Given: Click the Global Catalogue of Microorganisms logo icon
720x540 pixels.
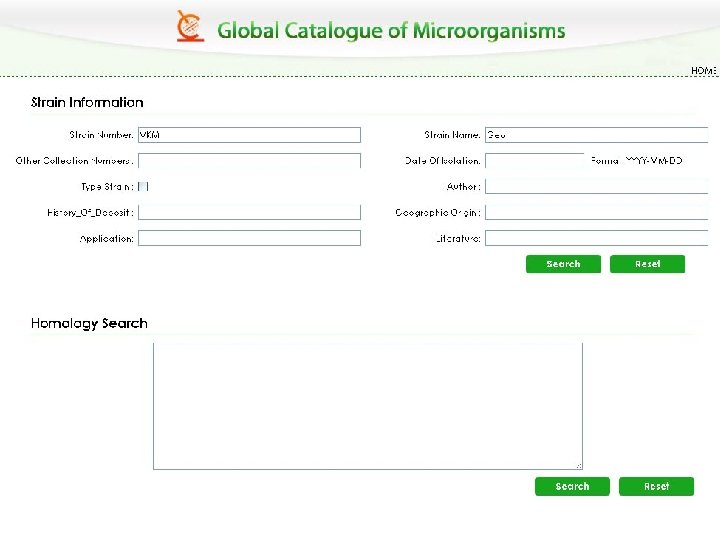Looking at the screenshot, I should point(190,26).
